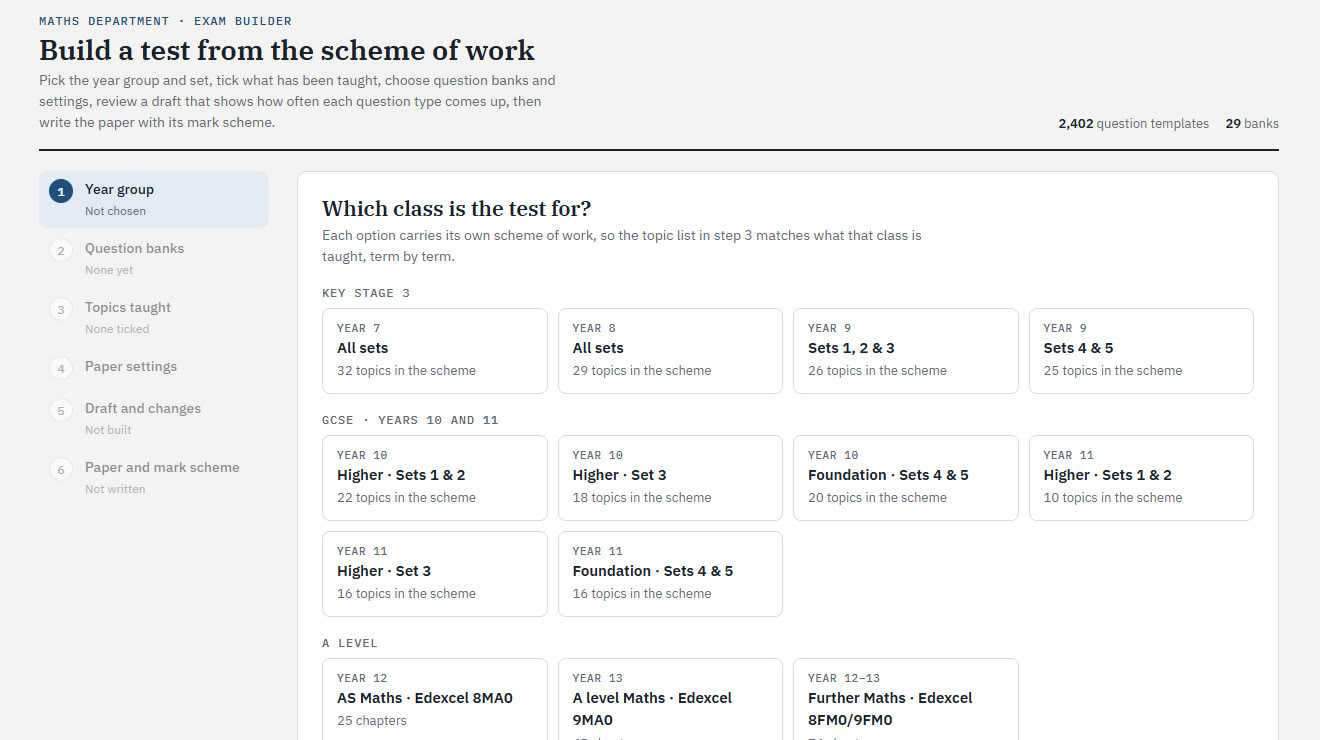Select Year 12 AS Maths Edexcel 8MA0

[x=435, y=699]
